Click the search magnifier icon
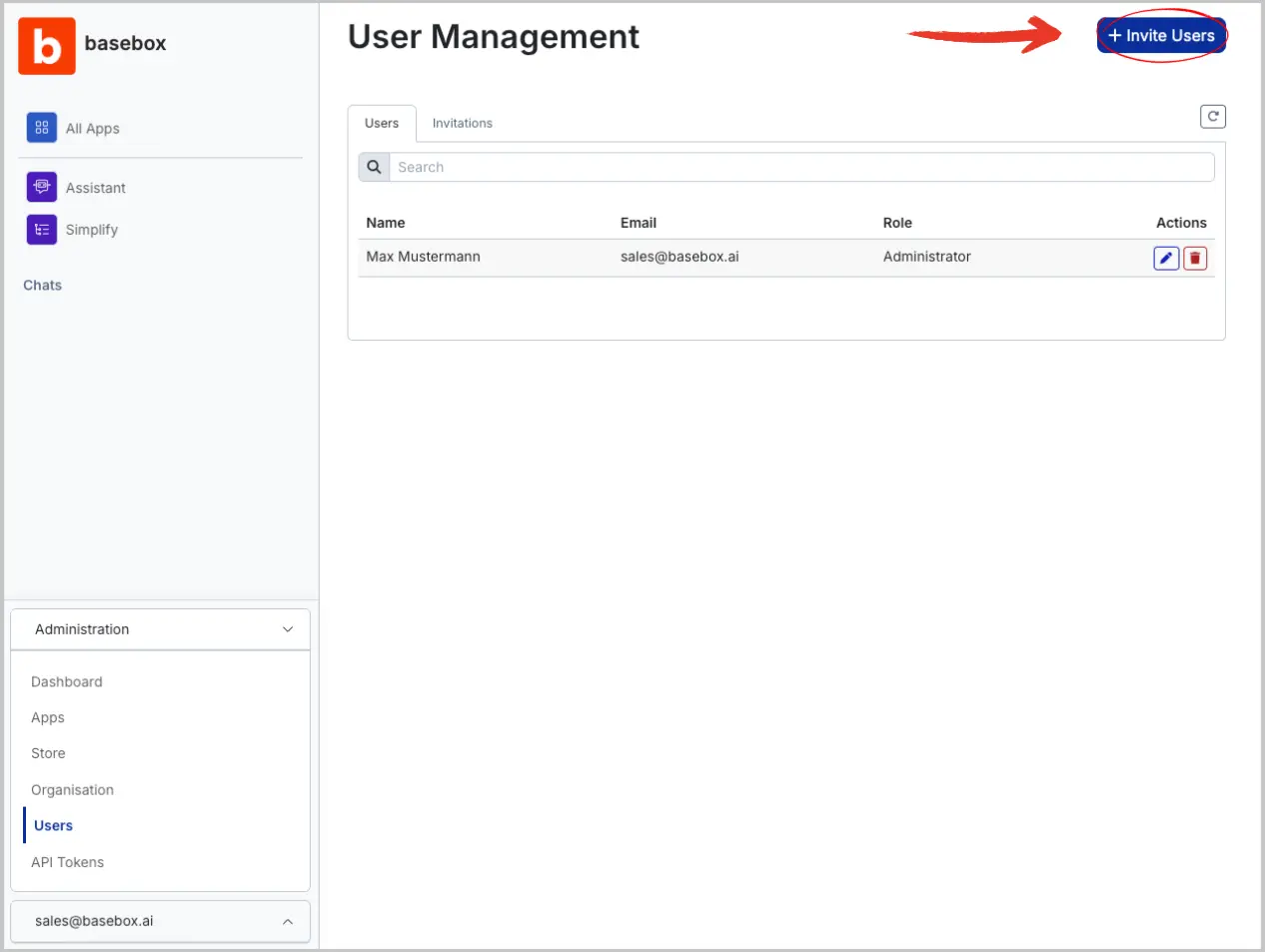1265x952 pixels. tap(374, 167)
